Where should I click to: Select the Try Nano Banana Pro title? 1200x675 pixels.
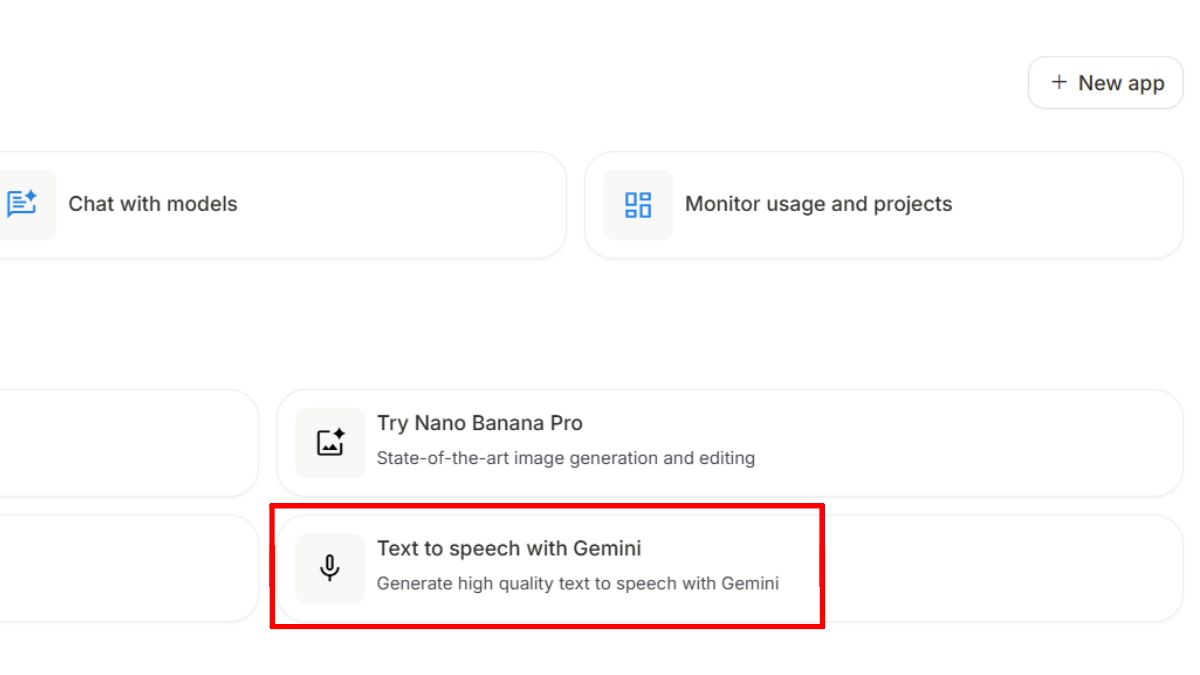tap(479, 423)
